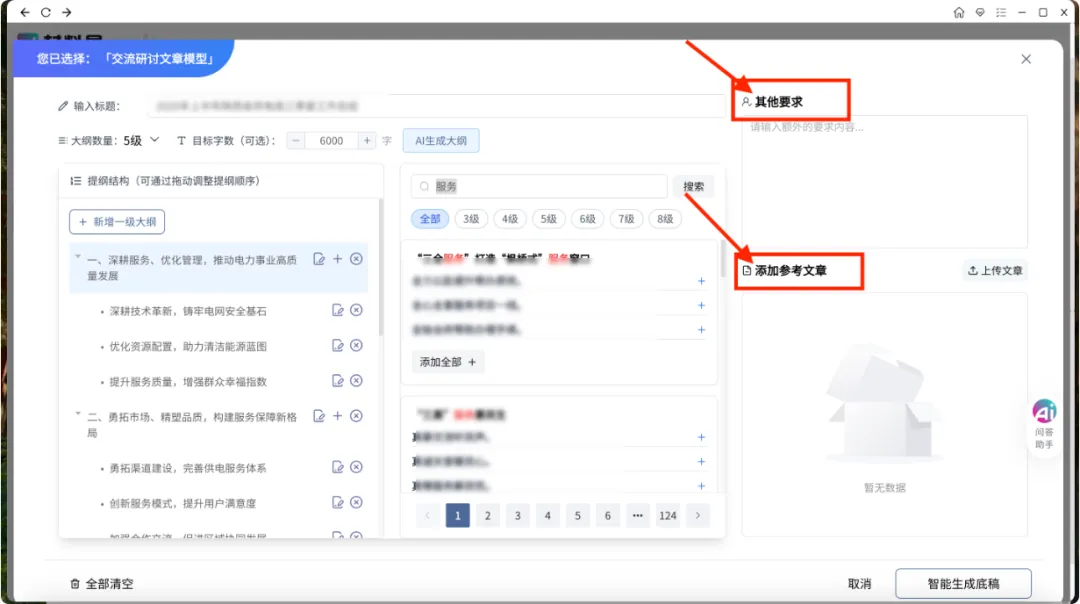
Task: Collapse outline section 一、深耕服务、优化管理
Action: (78, 257)
